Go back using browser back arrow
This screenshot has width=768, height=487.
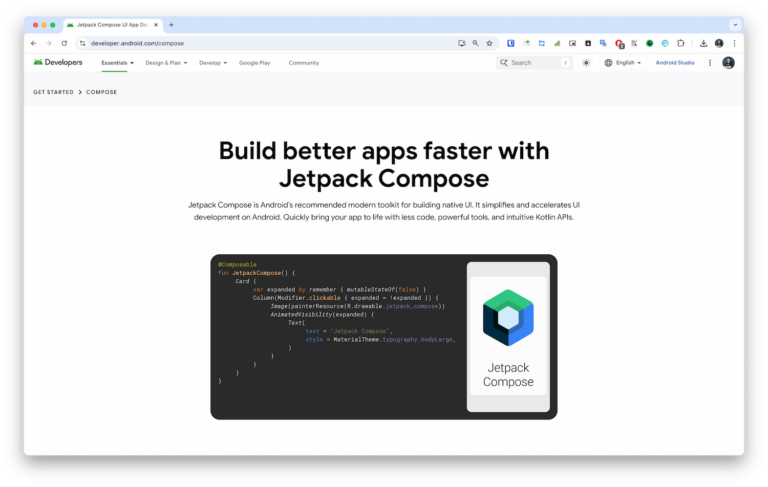click(33, 43)
